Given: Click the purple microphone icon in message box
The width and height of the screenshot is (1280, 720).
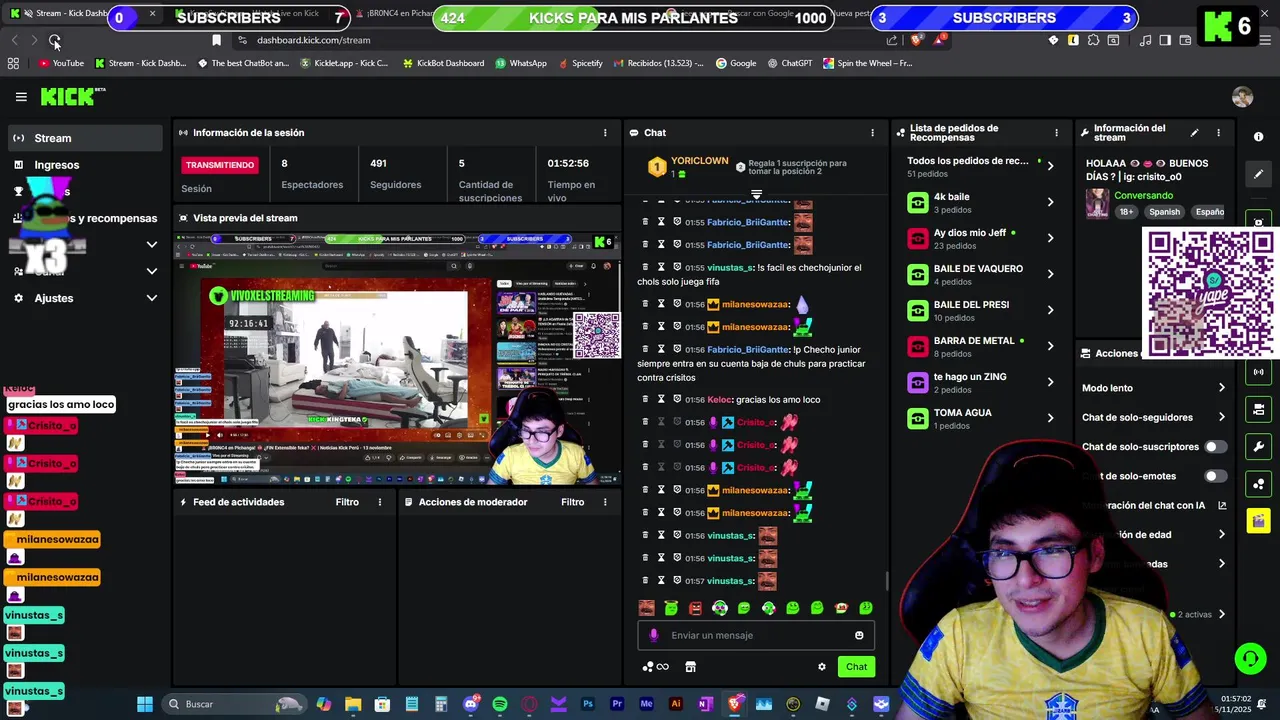Looking at the screenshot, I should (653, 635).
